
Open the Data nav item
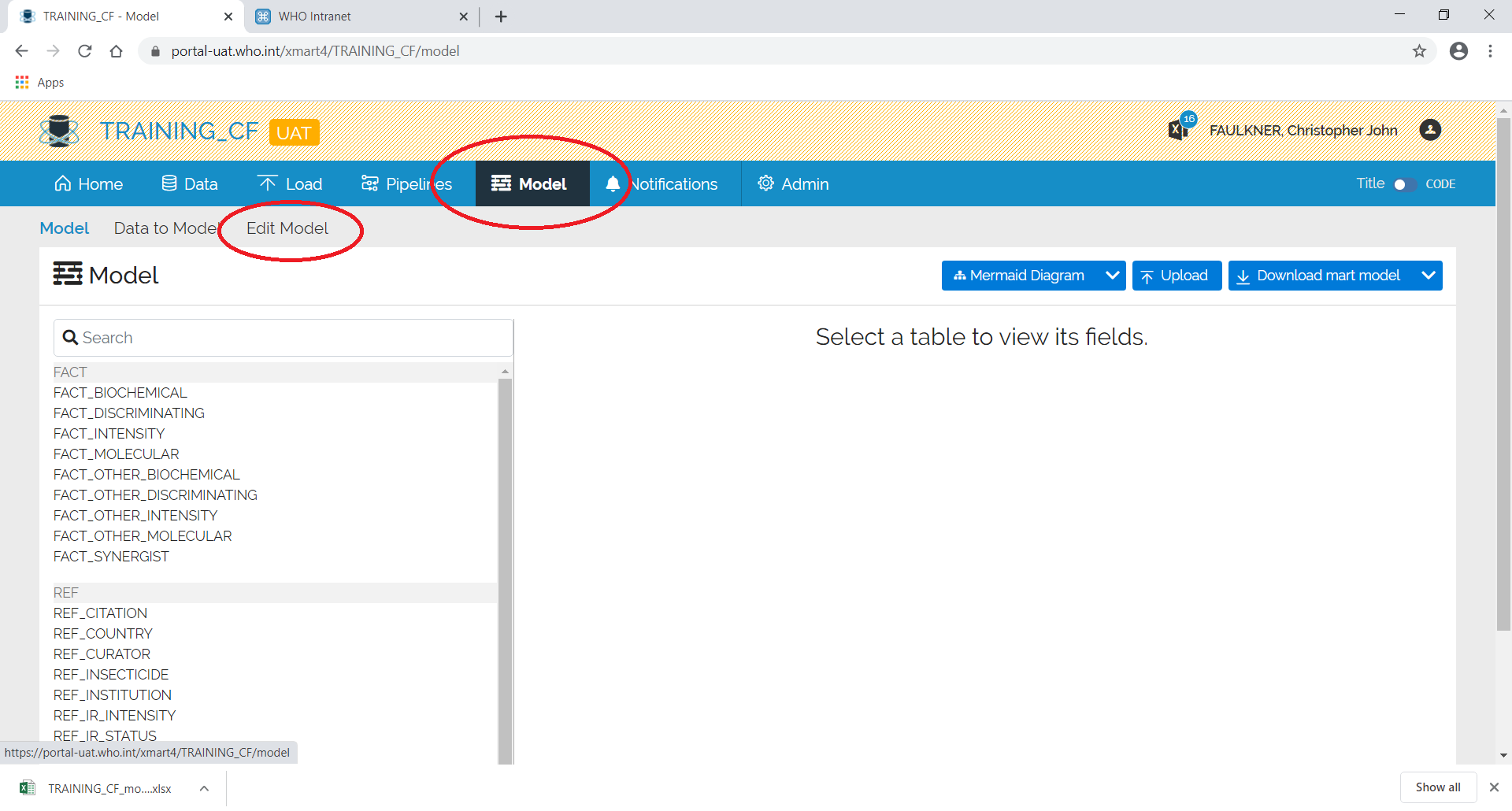[190, 184]
